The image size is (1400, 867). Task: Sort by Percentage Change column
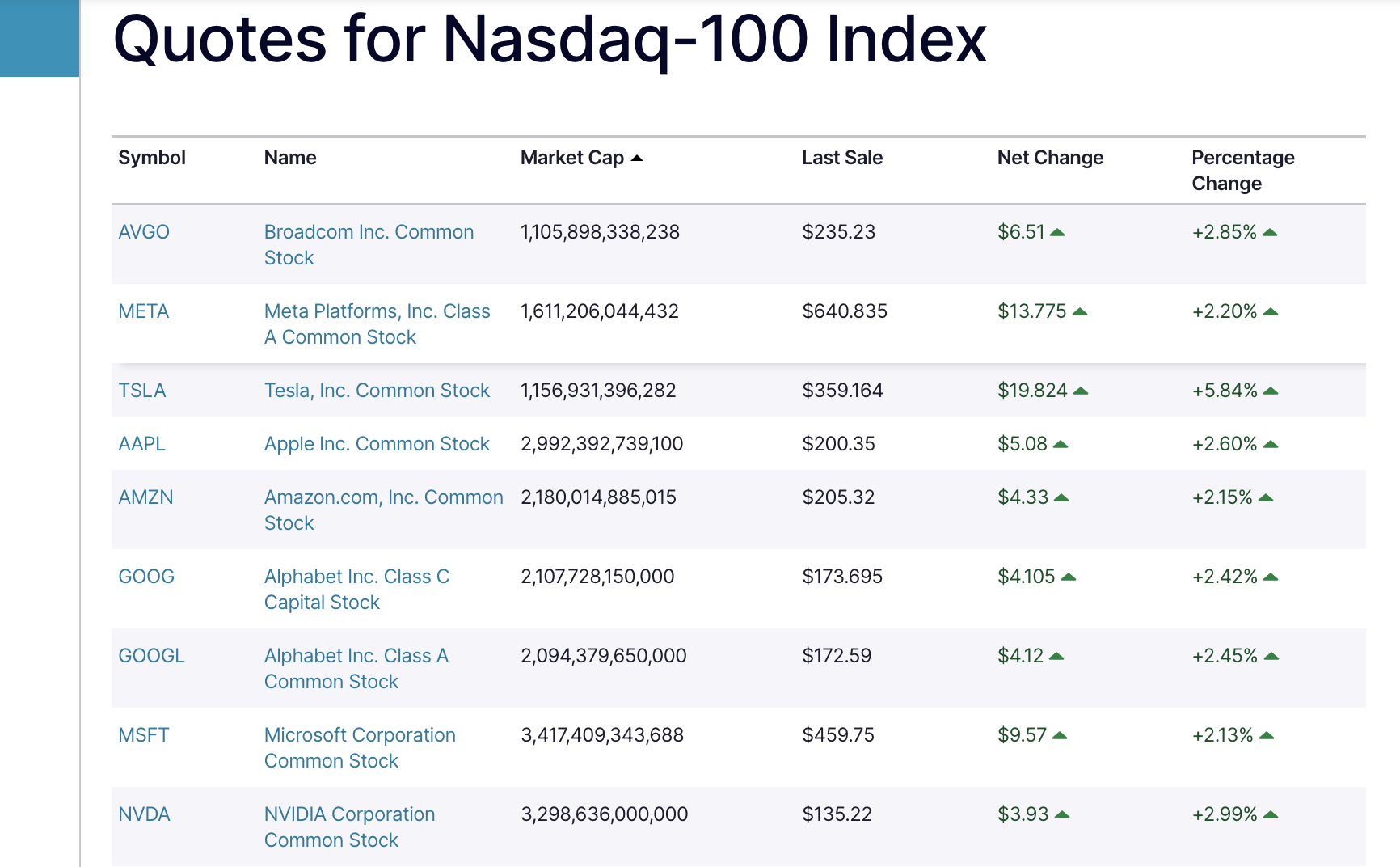point(1242,170)
